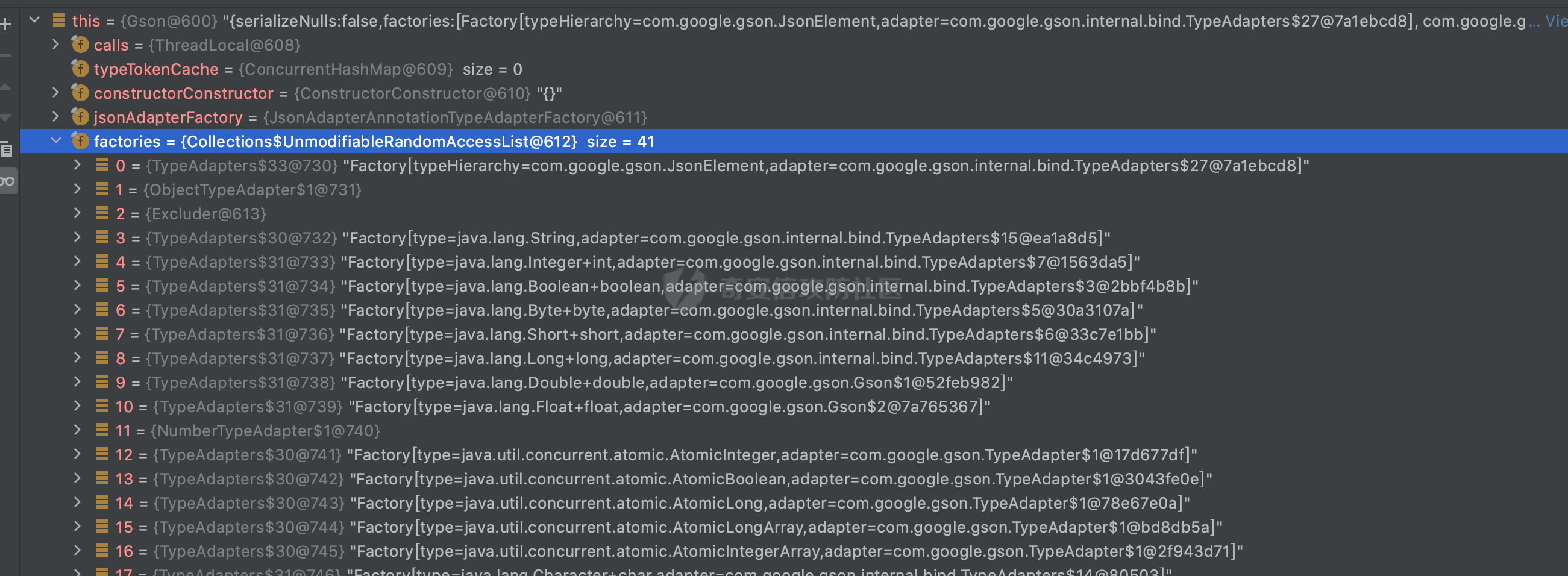Click the field icon beside typeTokenCache
This screenshot has width=1568, height=576.
pos(80,69)
